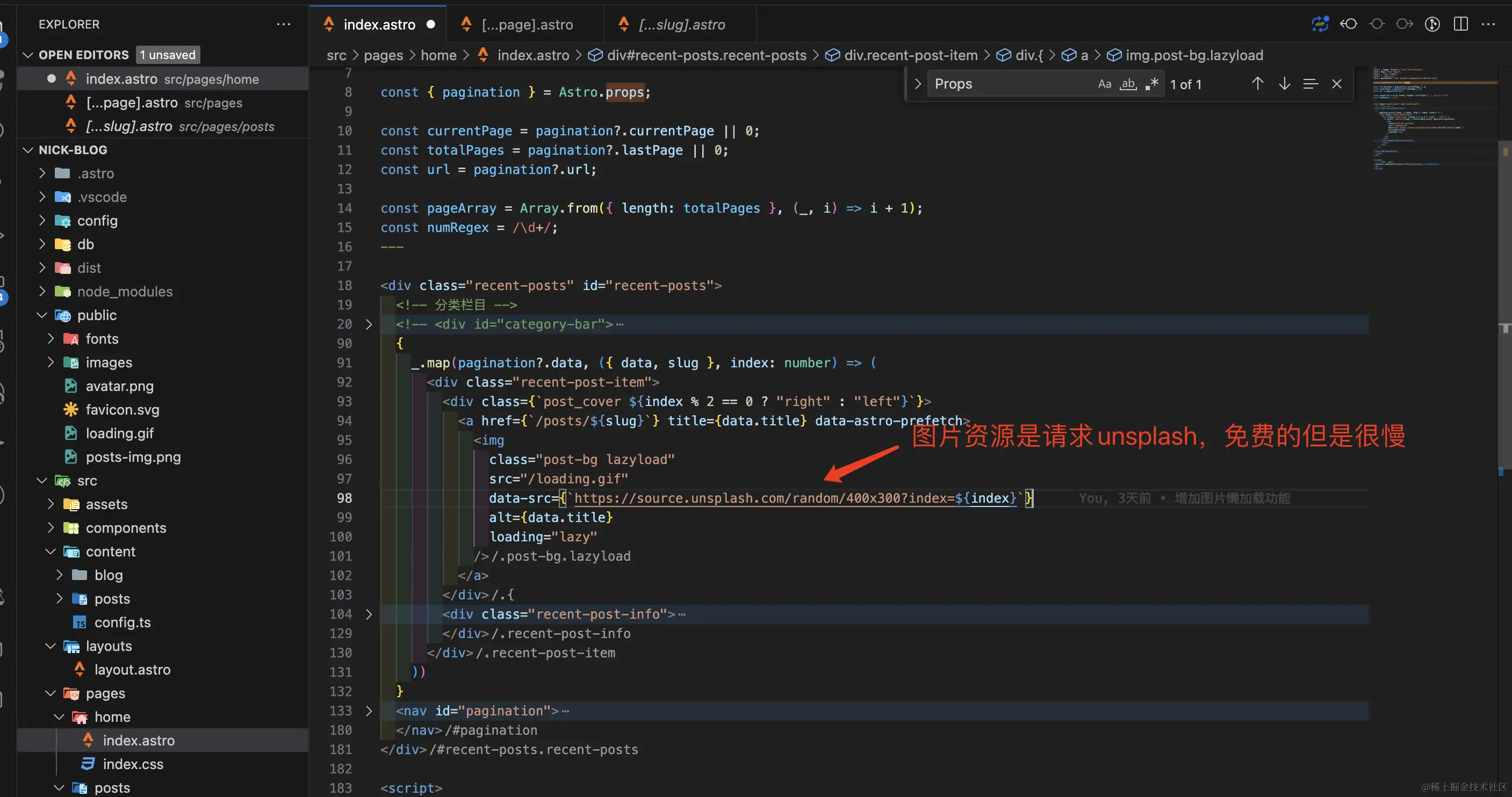Screen dimensions: 1512x797
Task: Open layout.astro in the explorer
Action: [132, 670]
